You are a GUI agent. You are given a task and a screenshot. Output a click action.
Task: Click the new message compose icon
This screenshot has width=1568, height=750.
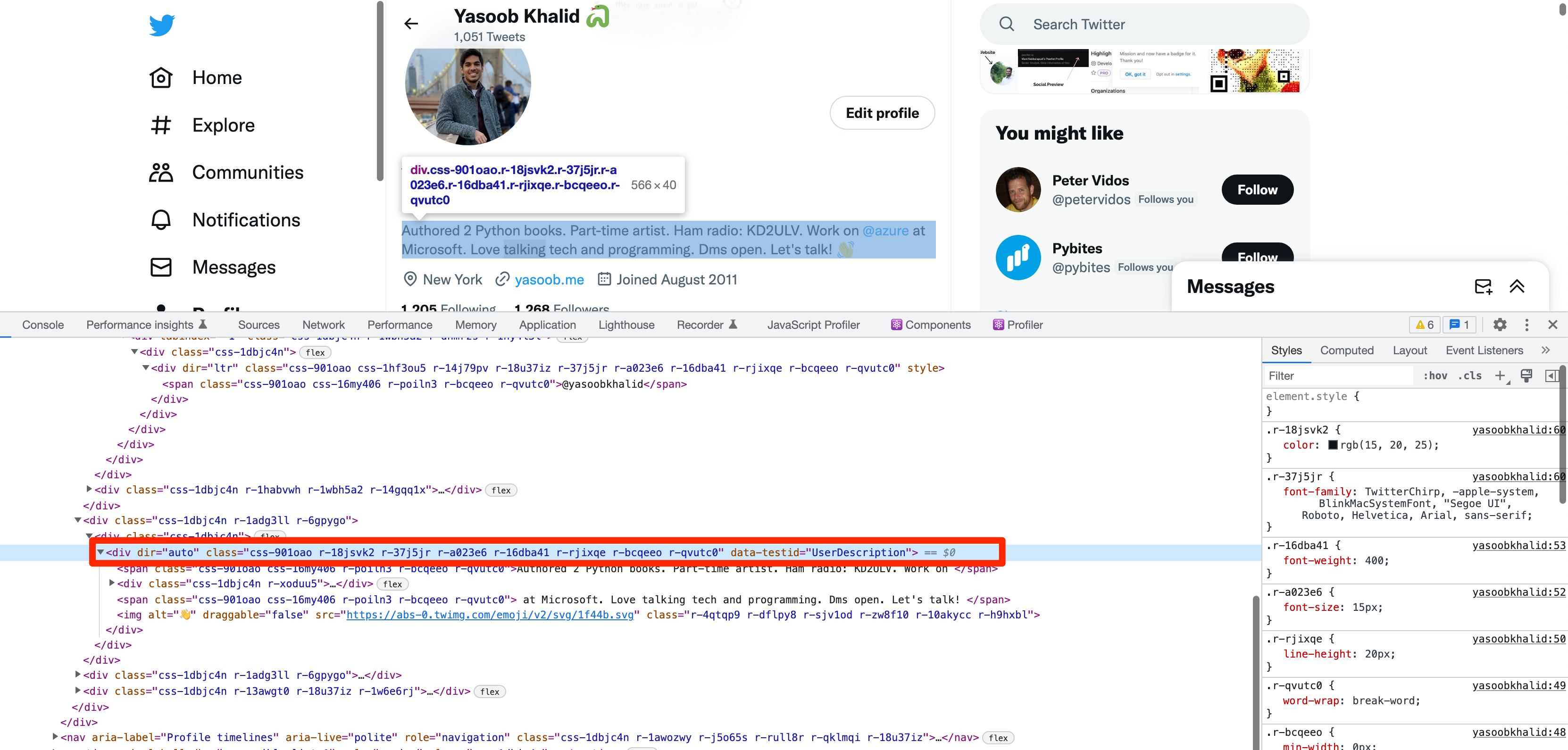click(x=1483, y=286)
